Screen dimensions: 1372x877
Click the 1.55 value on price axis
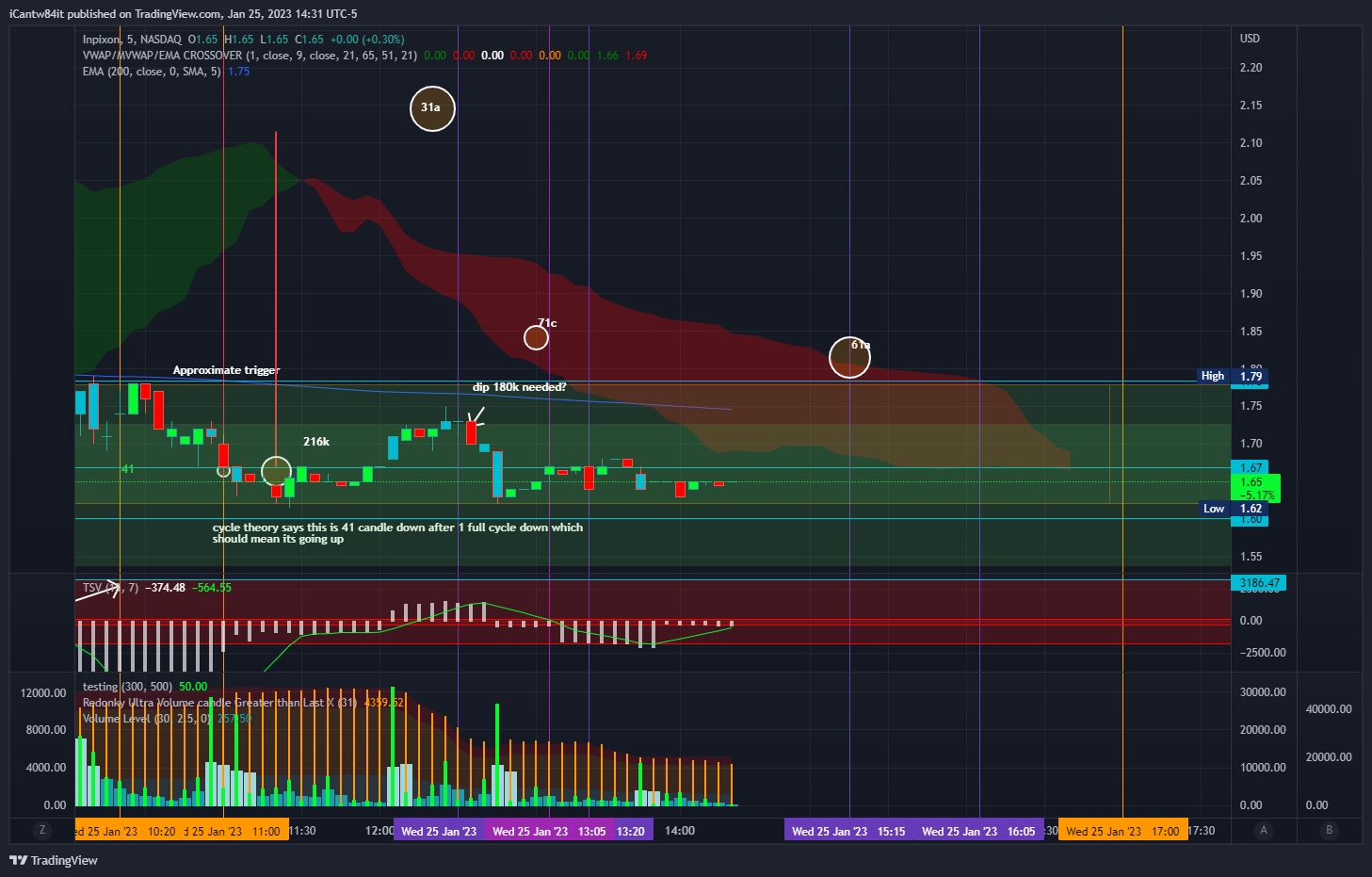point(1251,557)
